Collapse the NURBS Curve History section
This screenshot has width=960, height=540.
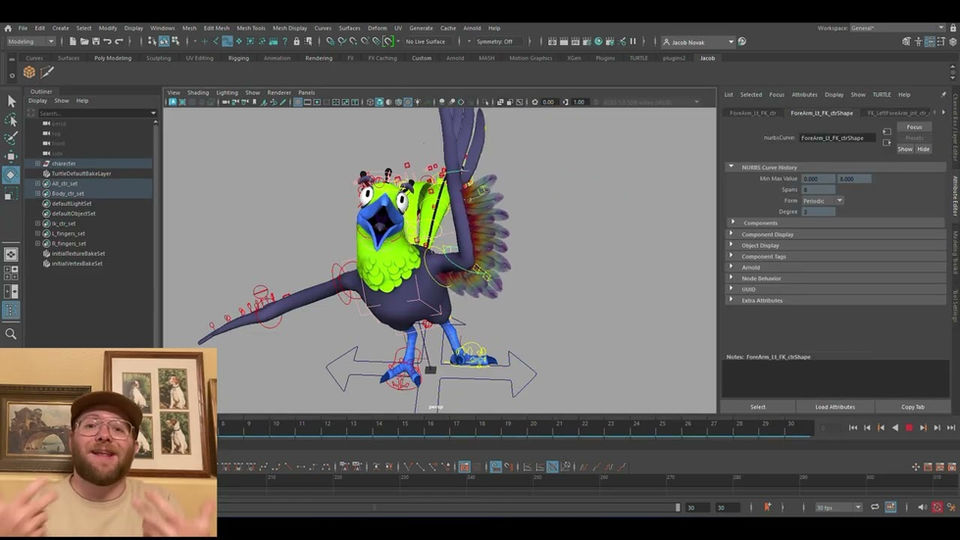731,167
